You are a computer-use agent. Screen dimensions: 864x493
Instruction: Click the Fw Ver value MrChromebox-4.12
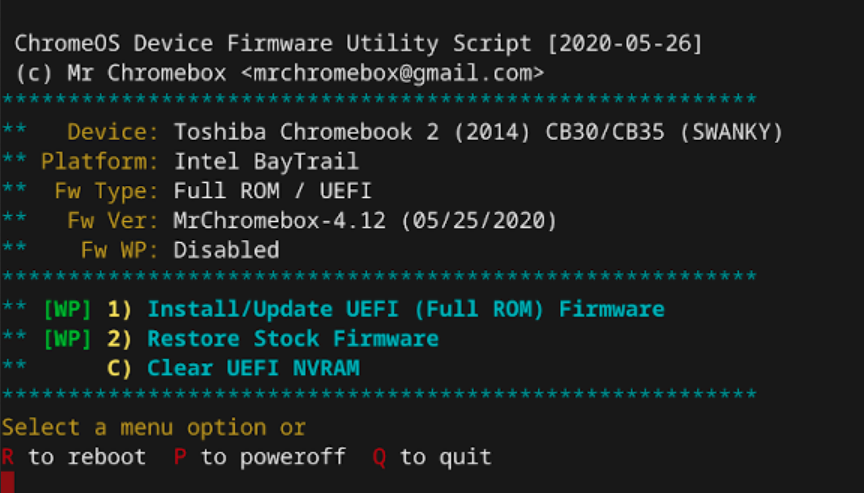pos(279,221)
